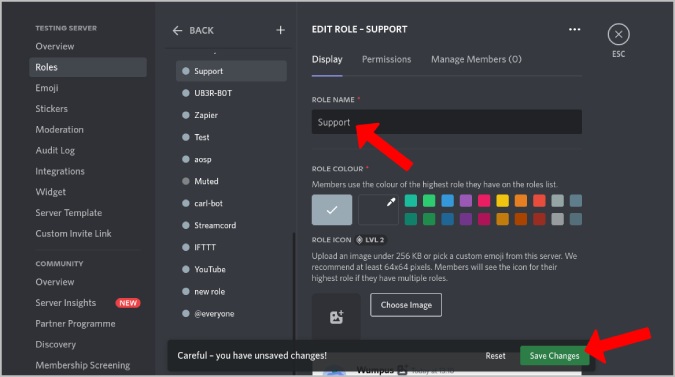Screen dimensions: 675x377
Task: Click the back arrow icon
Action: [x=177, y=31]
